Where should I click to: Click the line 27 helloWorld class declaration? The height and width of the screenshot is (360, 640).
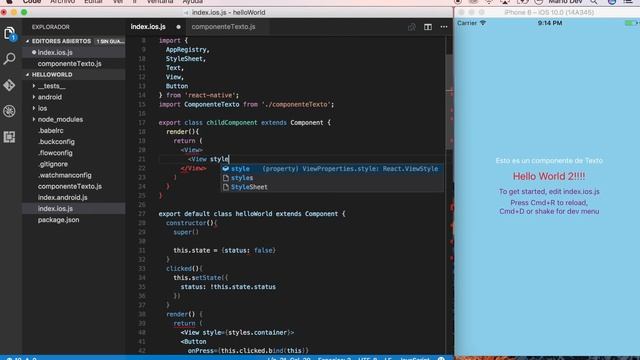tap(252, 214)
